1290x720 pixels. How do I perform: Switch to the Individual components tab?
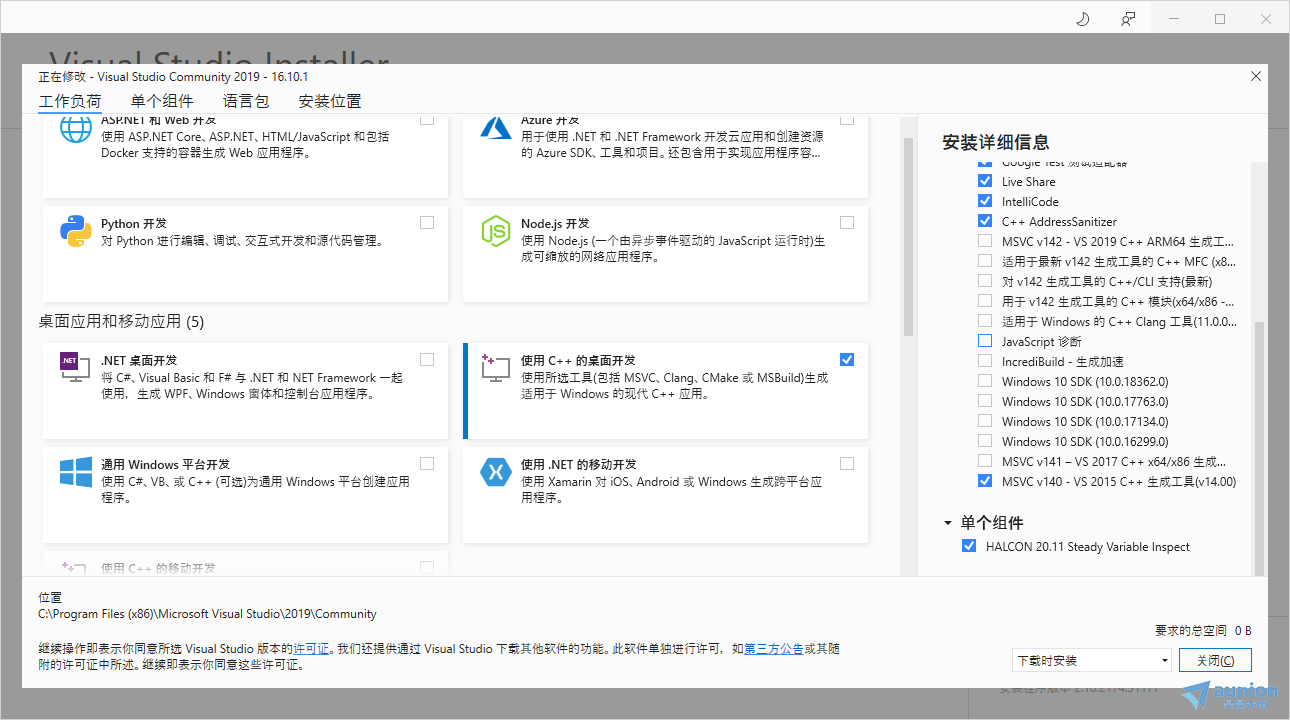coord(162,101)
